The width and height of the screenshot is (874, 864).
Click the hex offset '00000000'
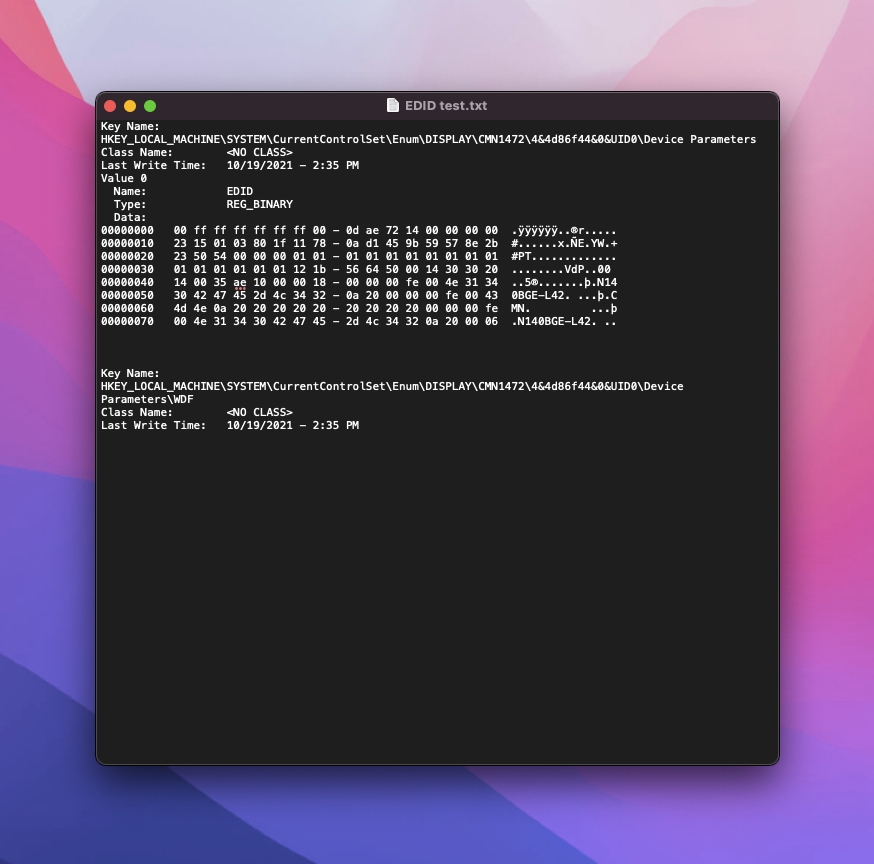[127, 230]
